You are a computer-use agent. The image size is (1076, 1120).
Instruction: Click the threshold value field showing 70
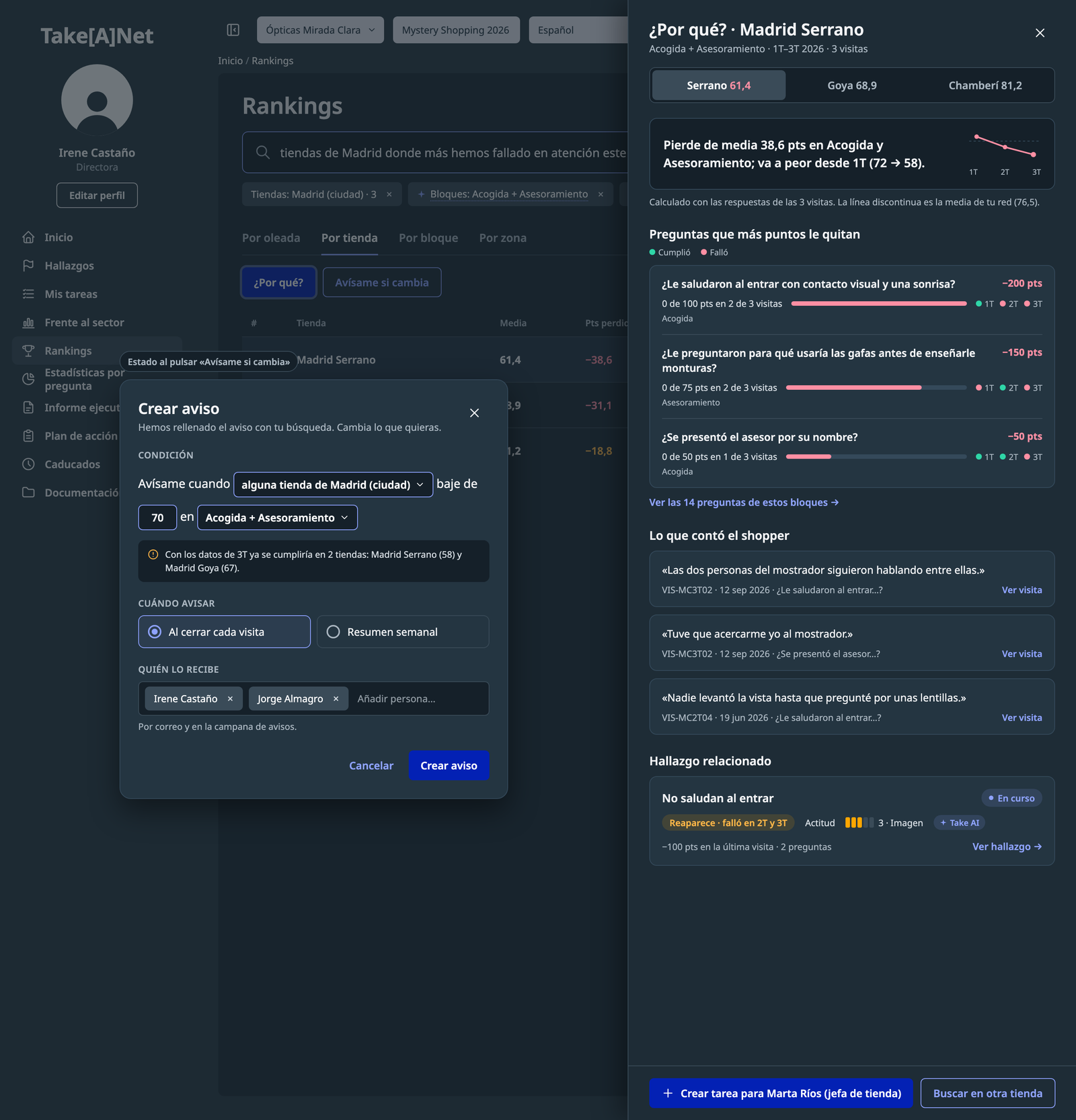[x=157, y=518]
